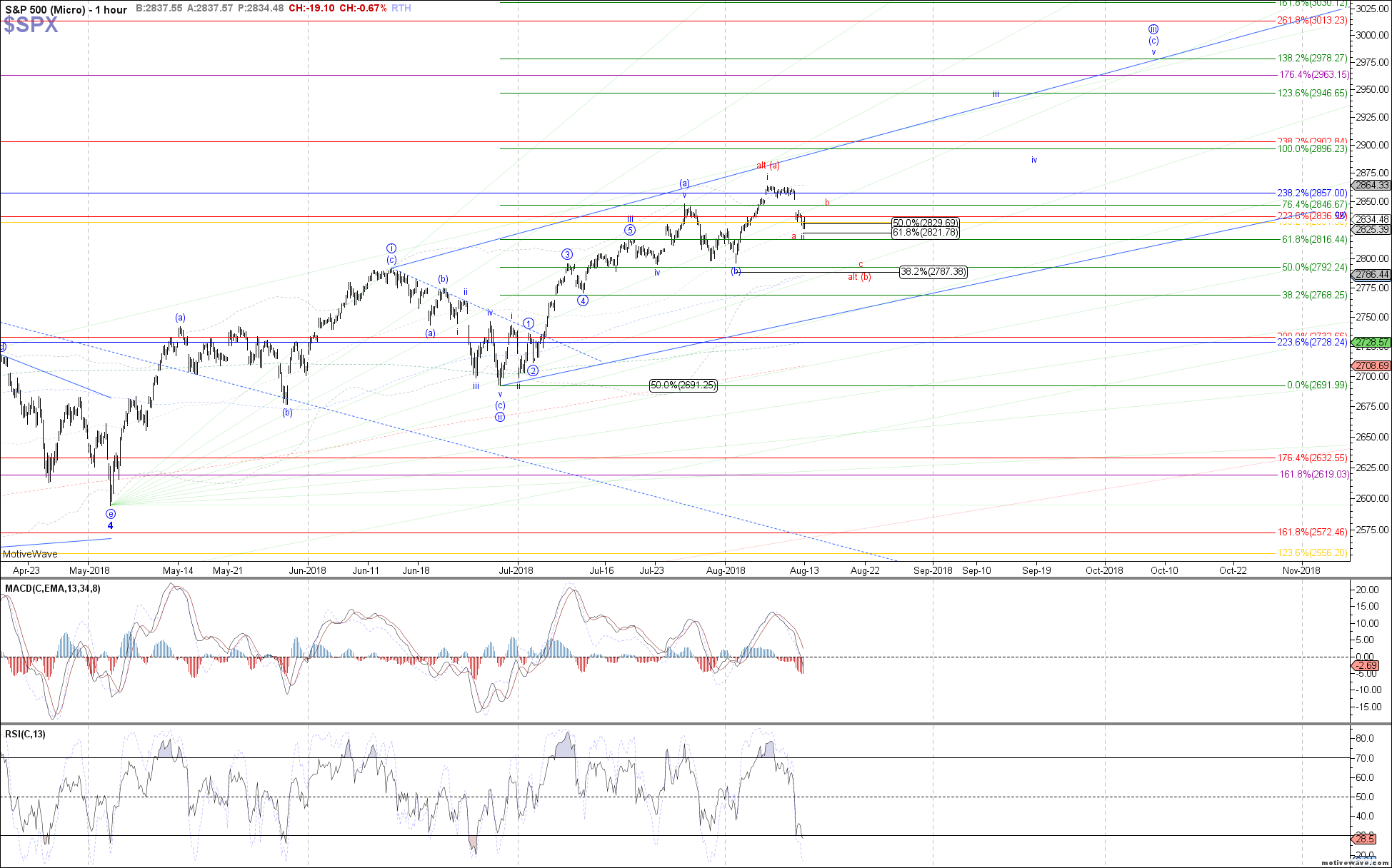Click the change value CH:-19.10

pyautogui.click(x=310, y=9)
